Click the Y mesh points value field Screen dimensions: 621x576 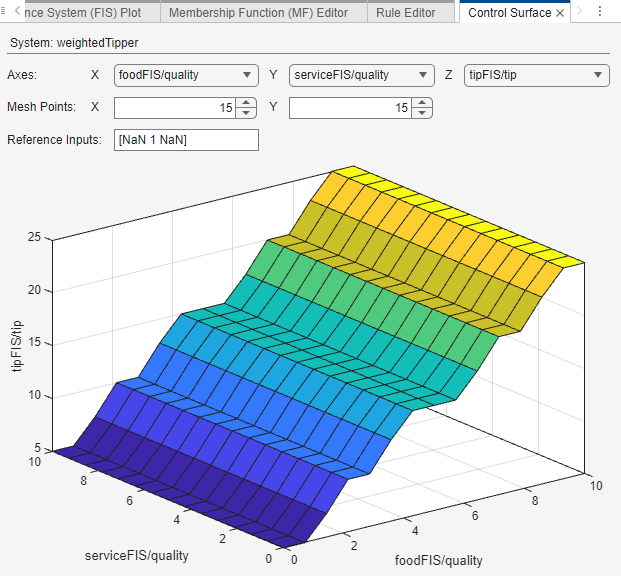tap(351, 108)
